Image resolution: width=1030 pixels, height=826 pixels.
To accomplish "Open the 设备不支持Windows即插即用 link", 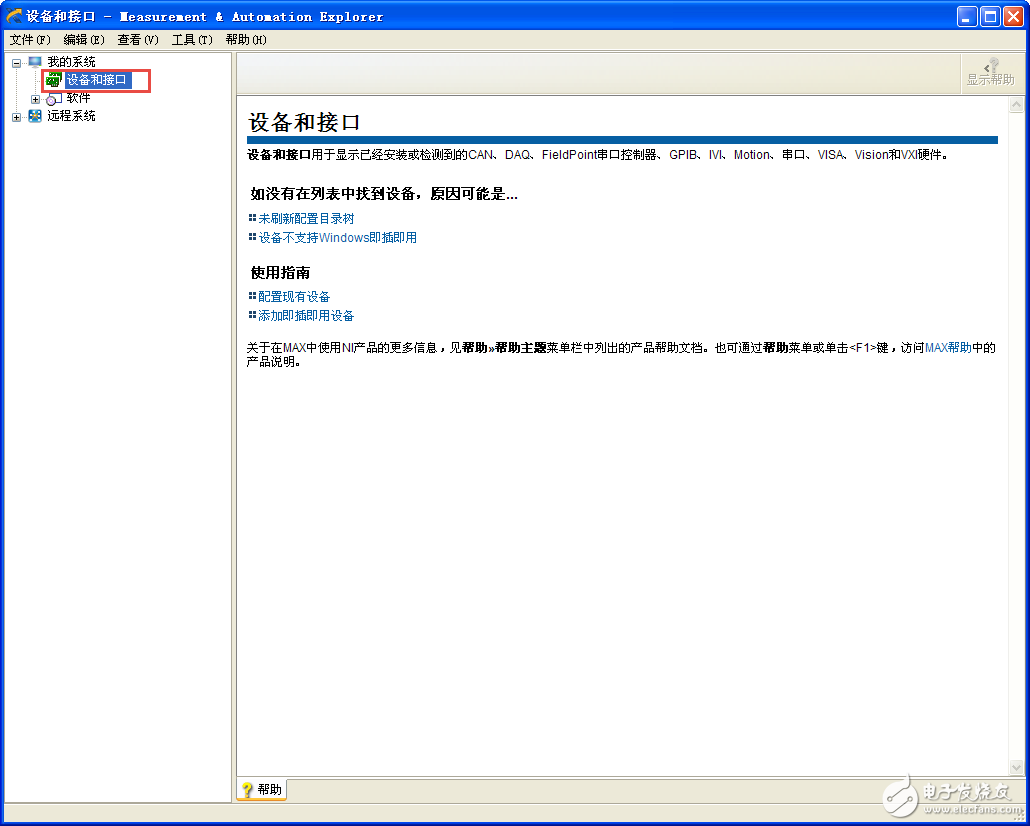I will point(338,237).
